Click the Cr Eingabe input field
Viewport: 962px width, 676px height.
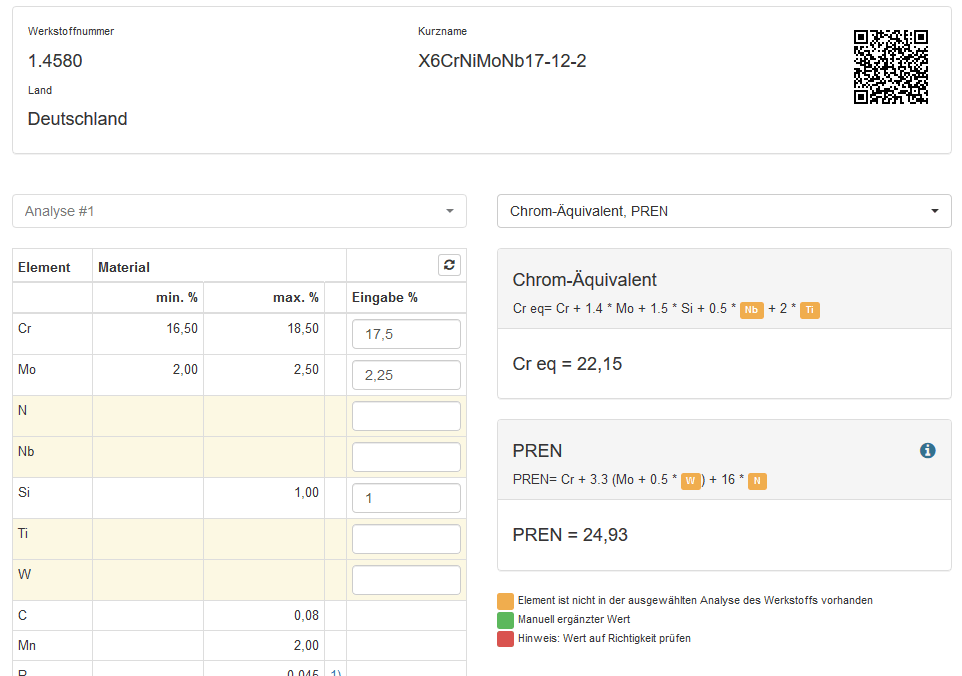click(x=406, y=334)
